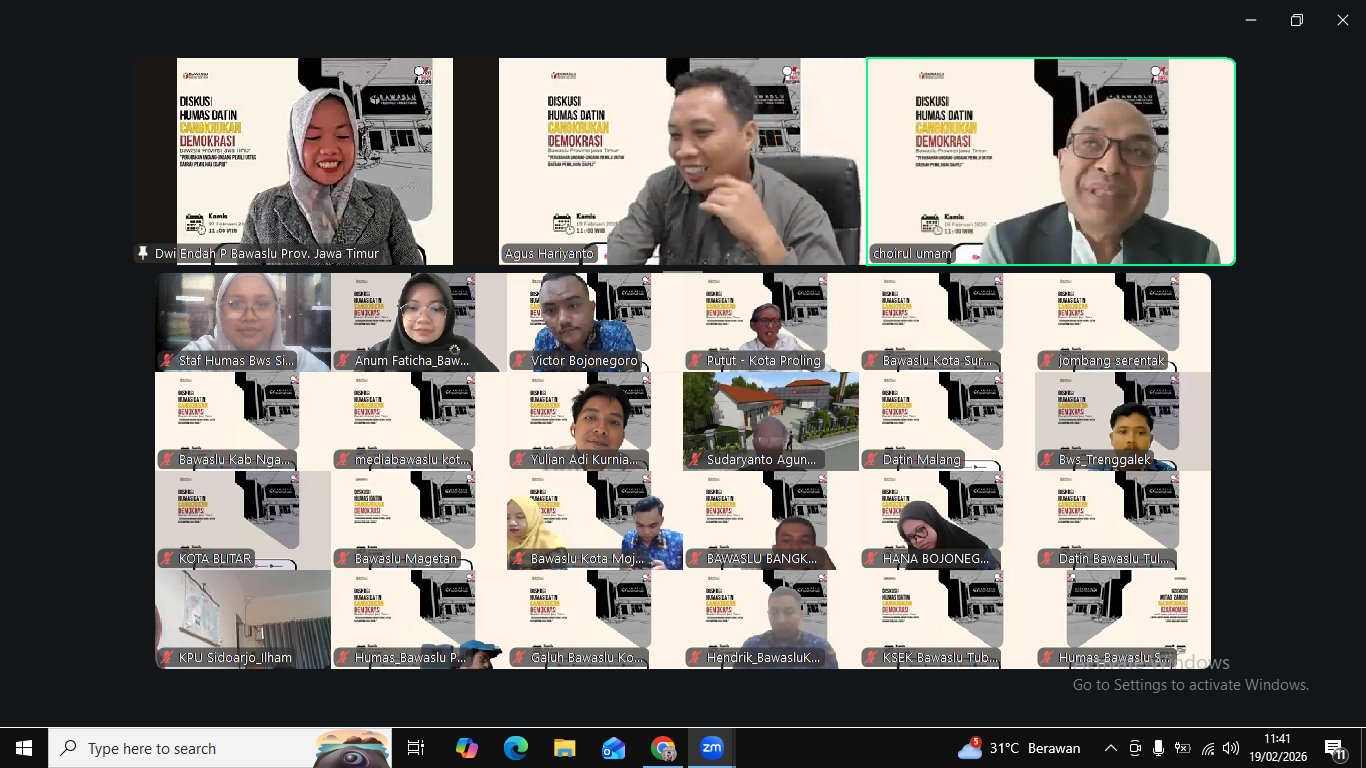Open the volume control in tray

pos(1231,748)
